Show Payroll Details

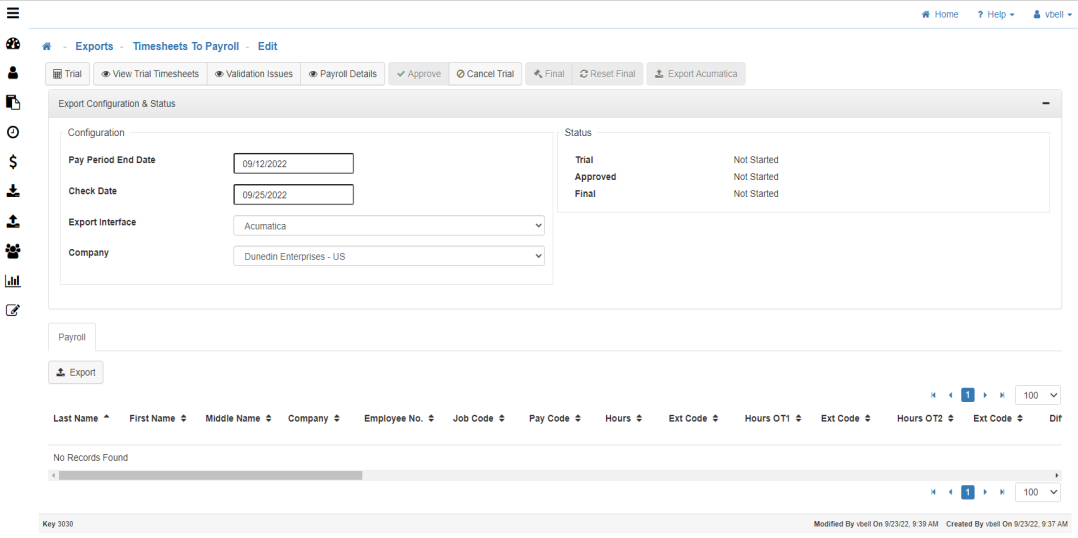coord(342,74)
